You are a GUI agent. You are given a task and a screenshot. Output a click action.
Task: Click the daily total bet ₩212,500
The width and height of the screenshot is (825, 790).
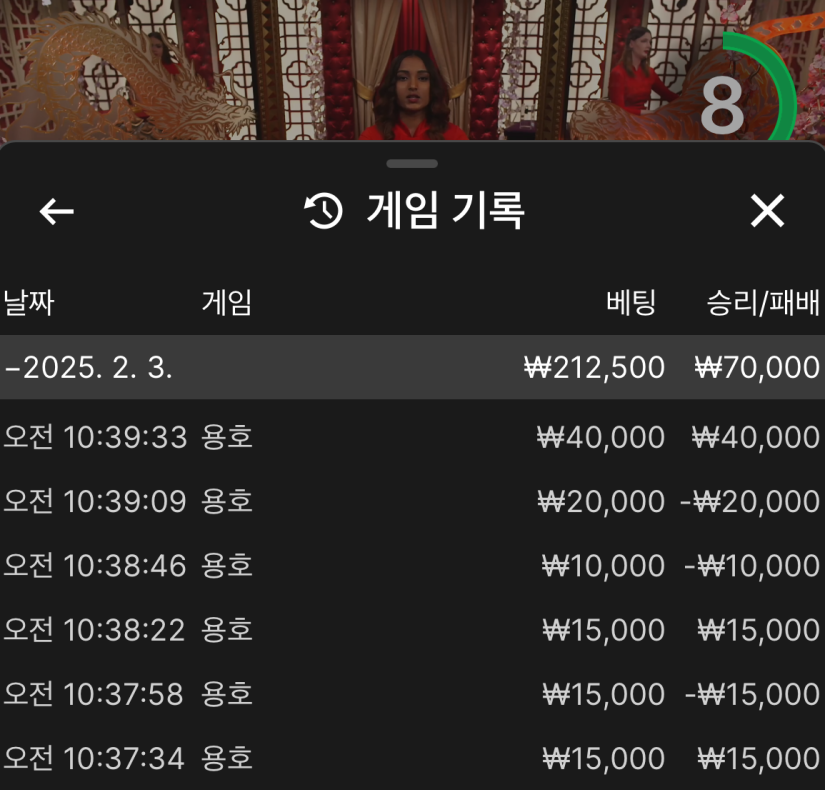click(x=594, y=367)
